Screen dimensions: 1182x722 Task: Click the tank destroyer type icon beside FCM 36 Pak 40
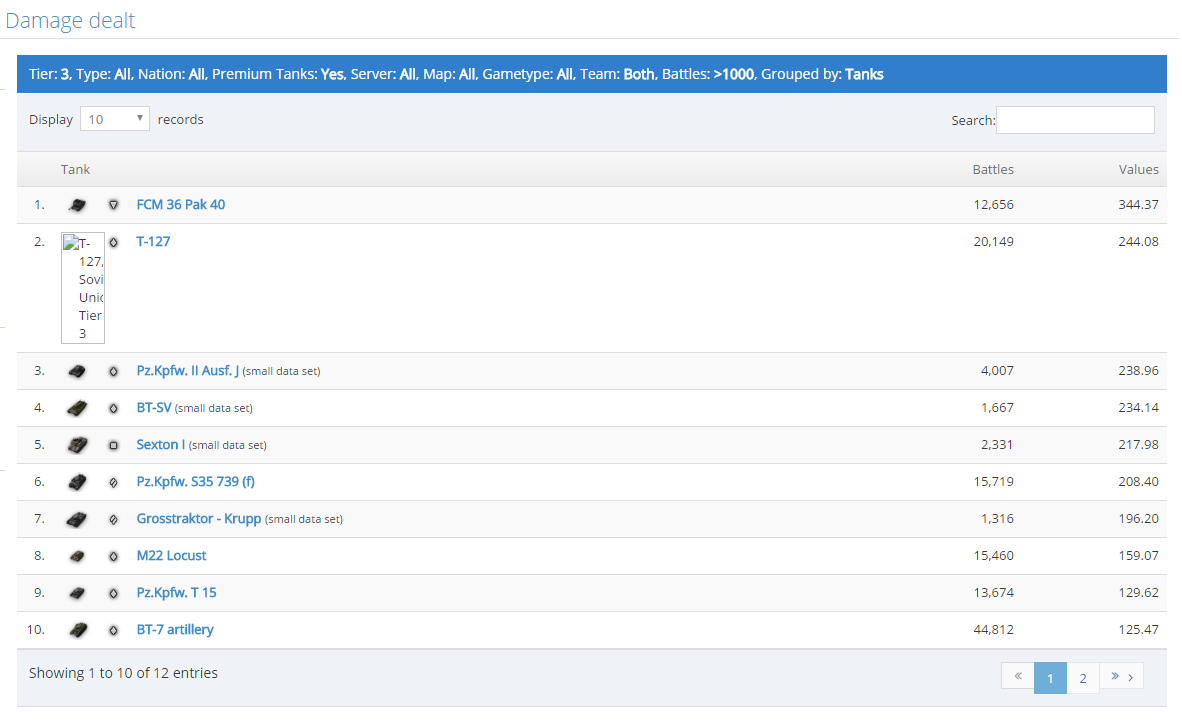point(113,205)
